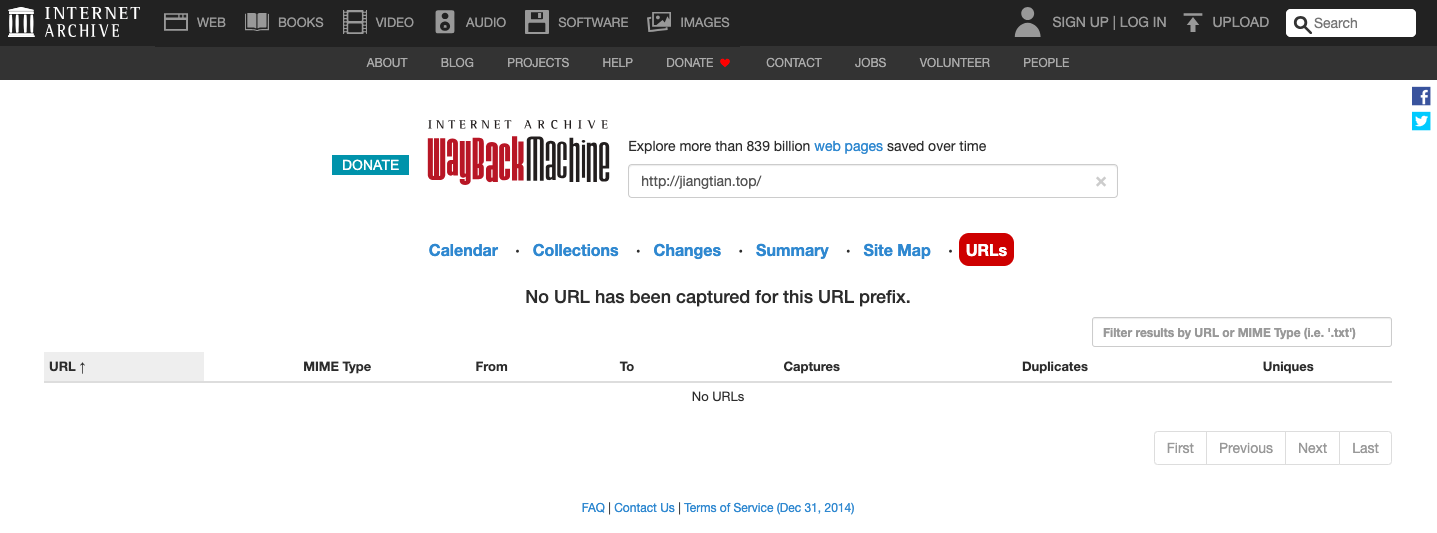This screenshot has height=533, width=1437.
Task: Open the Video filmstrip icon
Action: (x=354, y=22)
